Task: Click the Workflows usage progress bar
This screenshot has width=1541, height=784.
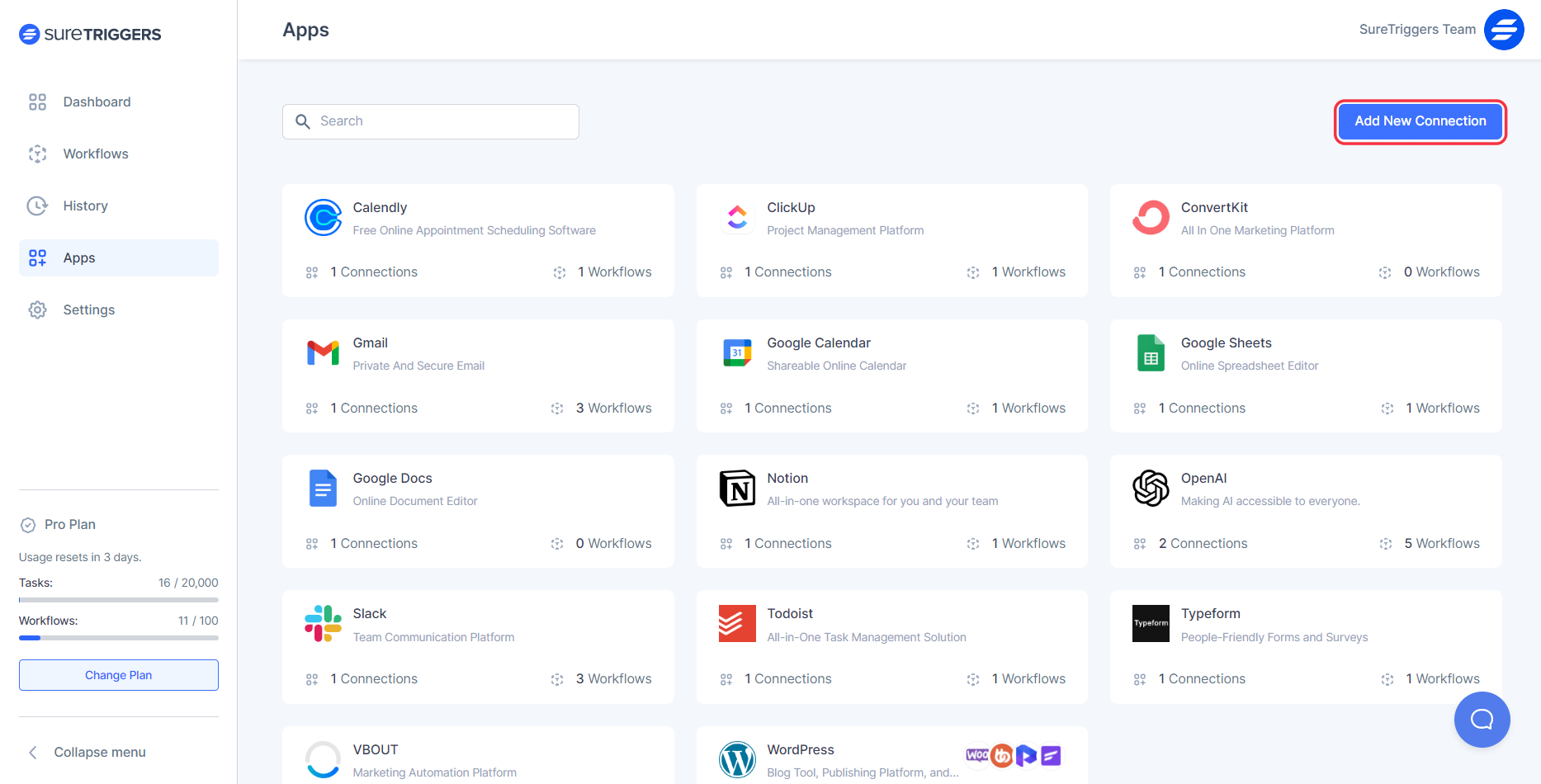Action: click(x=119, y=638)
